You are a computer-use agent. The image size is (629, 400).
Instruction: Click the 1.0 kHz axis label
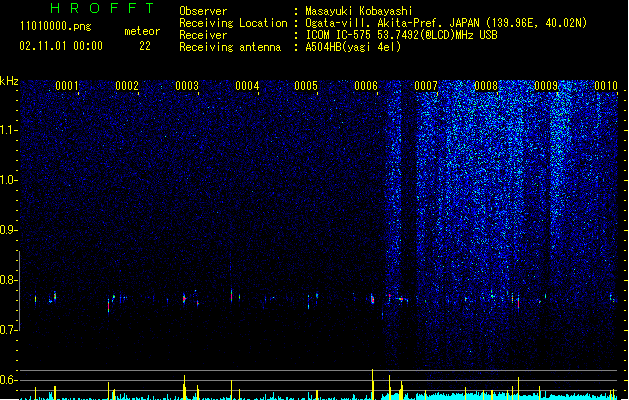(9, 180)
